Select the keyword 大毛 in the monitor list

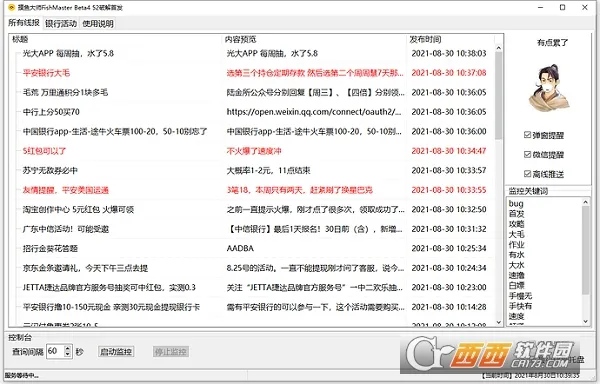click(x=516, y=234)
